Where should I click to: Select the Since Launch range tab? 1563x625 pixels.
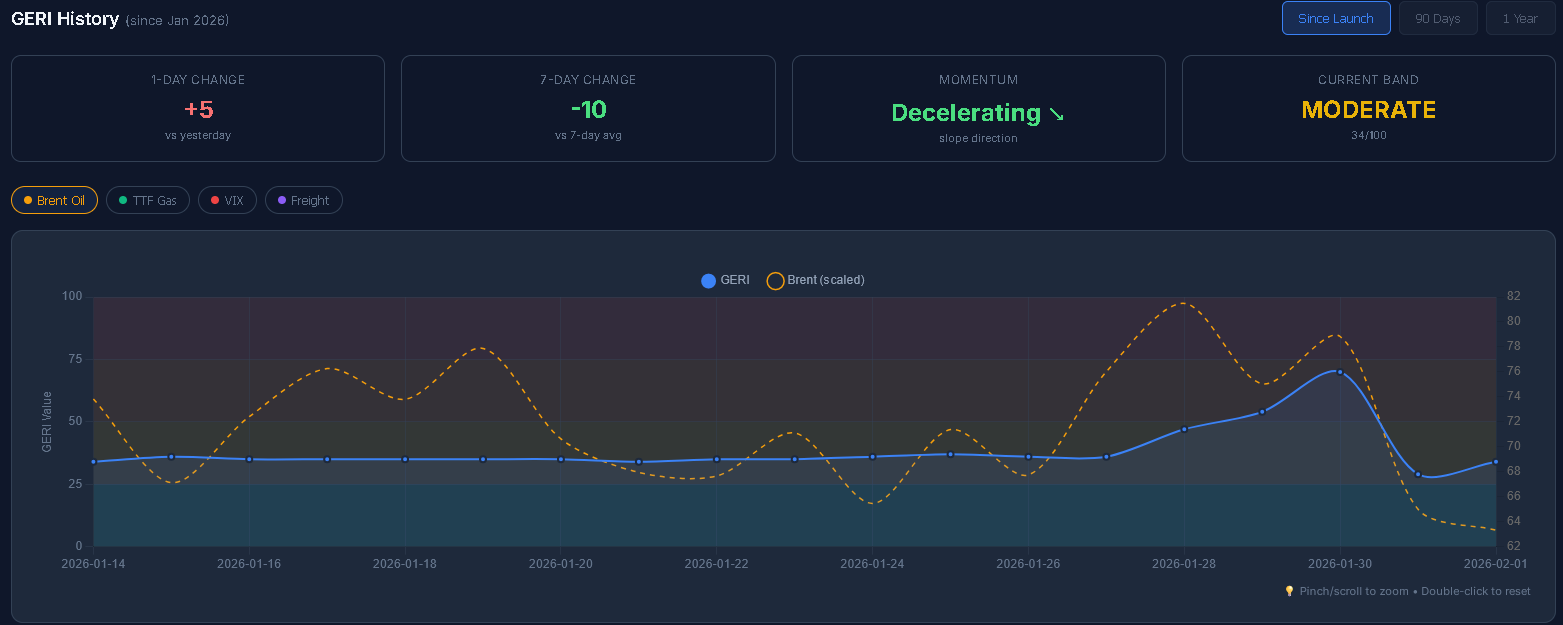[x=1335, y=18]
